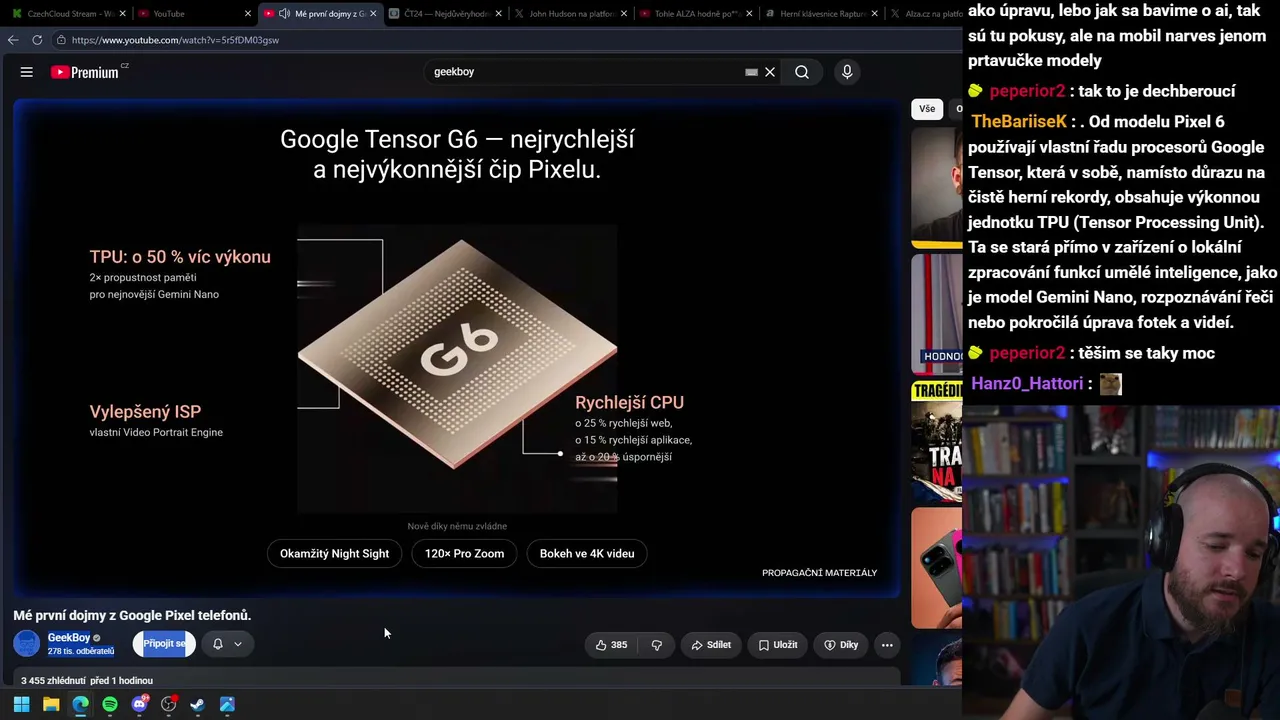Open GeekBoy channel avatar
This screenshot has height=720, width=1280.
pyautogui.click(x=27, y=644)
